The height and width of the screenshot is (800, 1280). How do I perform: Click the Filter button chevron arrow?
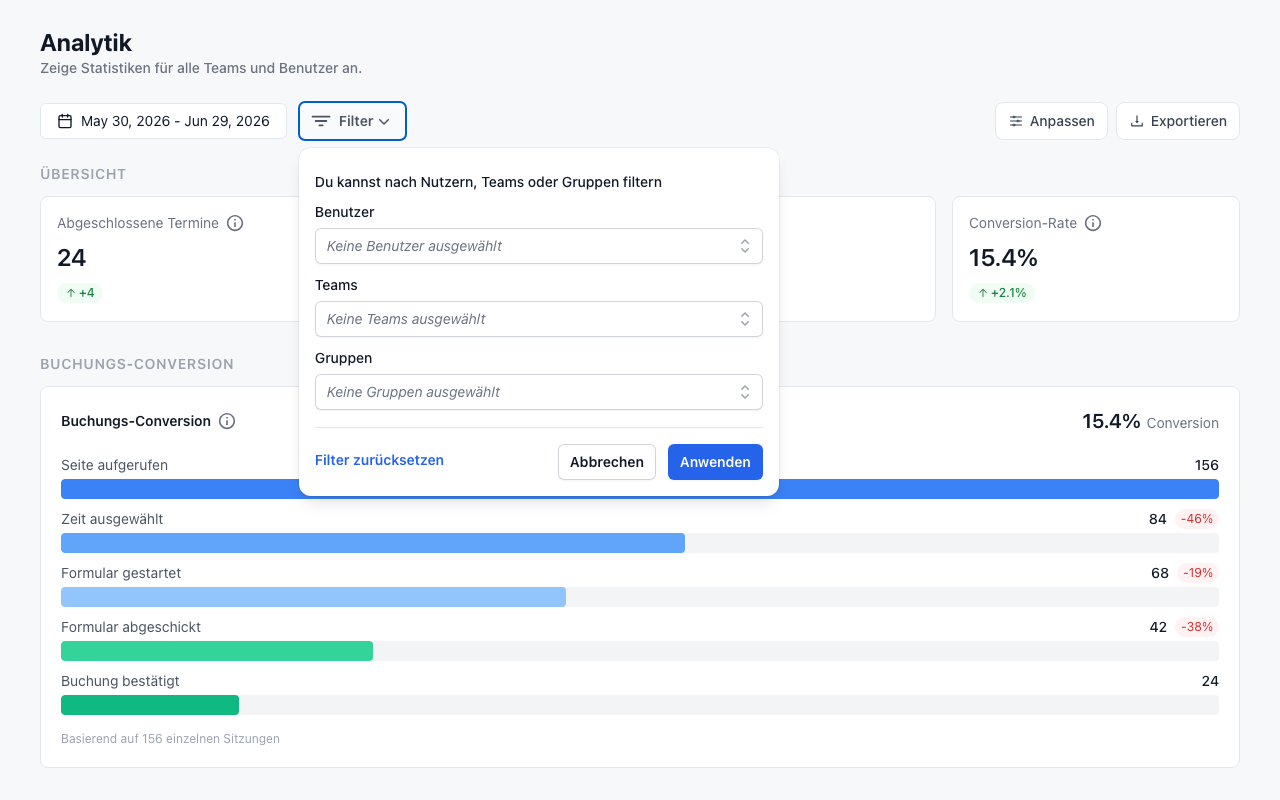[x=384, y=121]
